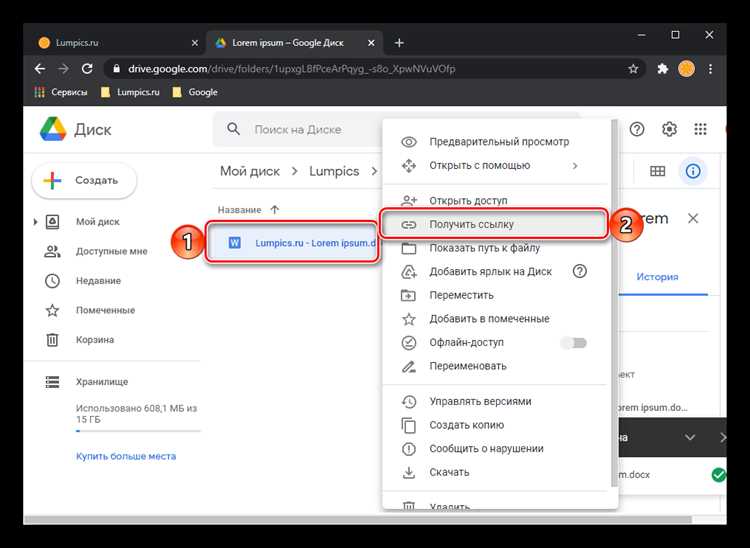Open Купить больше места link
Image resolution: width=750 pixels, height=548 pixels.
pyautogui.click(x=126, y=456)
